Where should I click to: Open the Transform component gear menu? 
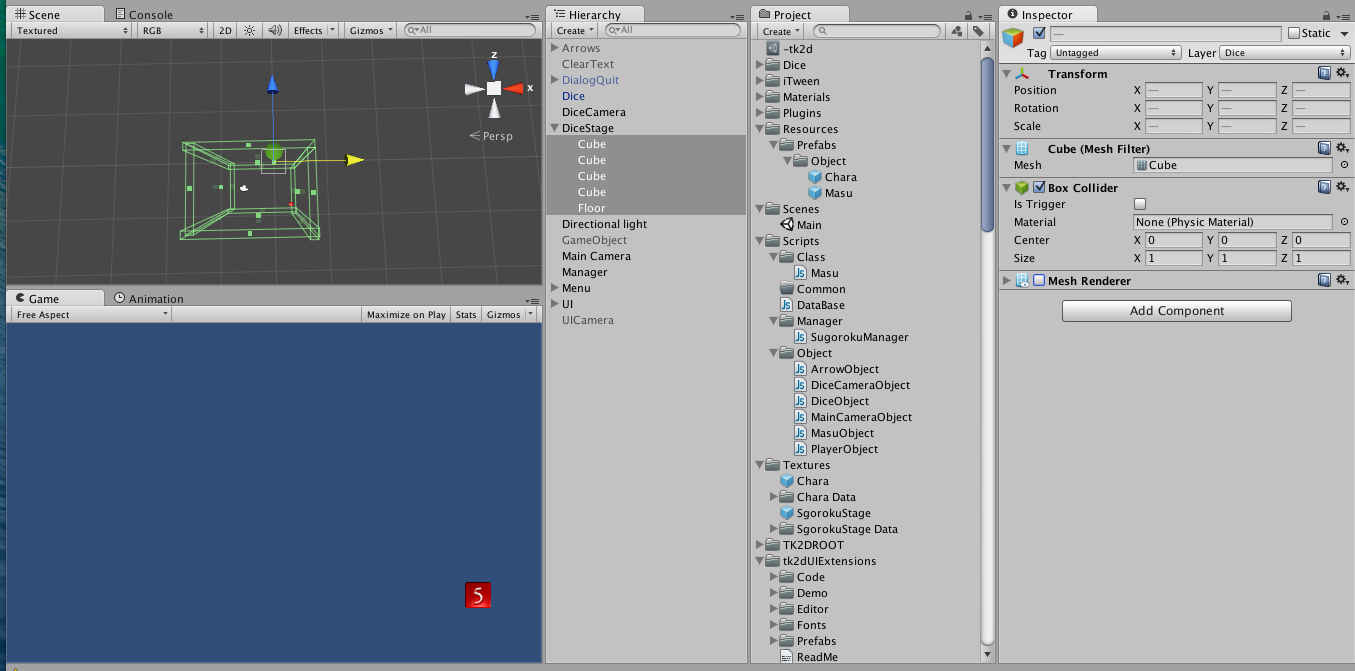pos(1343,73)
